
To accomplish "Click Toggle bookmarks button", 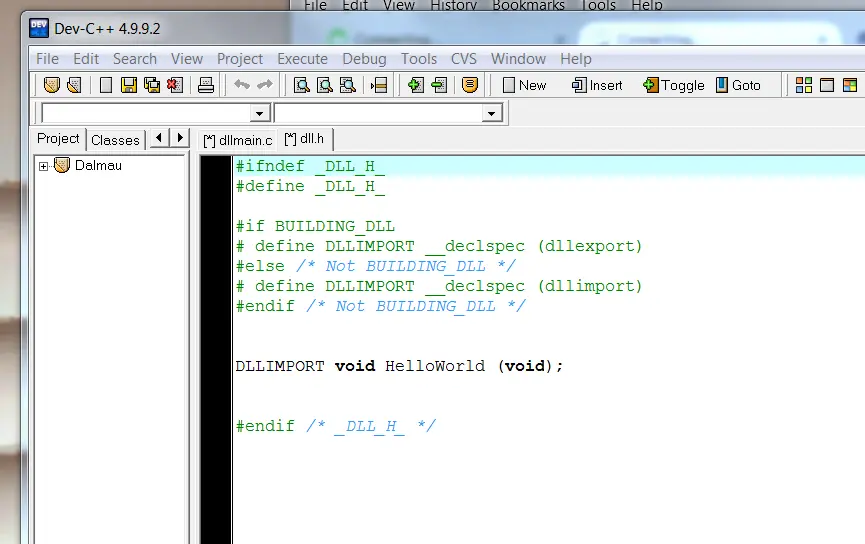I will pyautogui.click(x=674, y=85).
